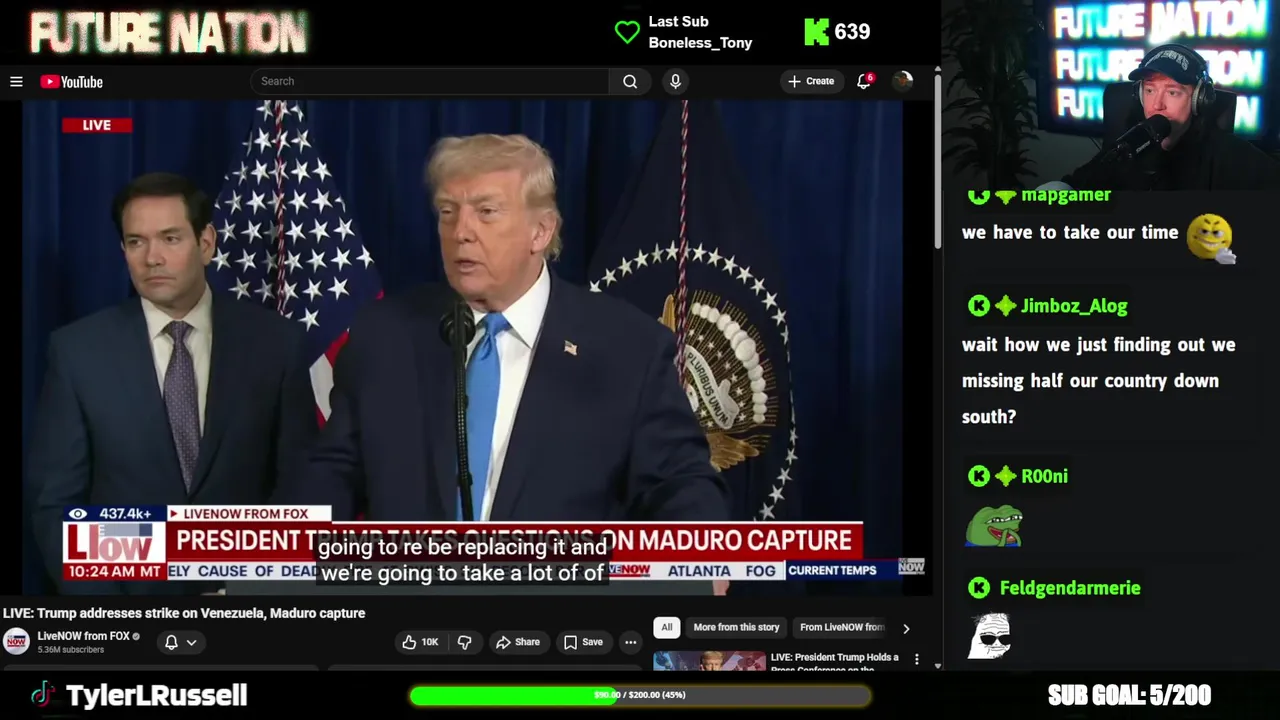Open options for recommended video
Viewport: 1280px width, 720px height.
click(916, 660)
